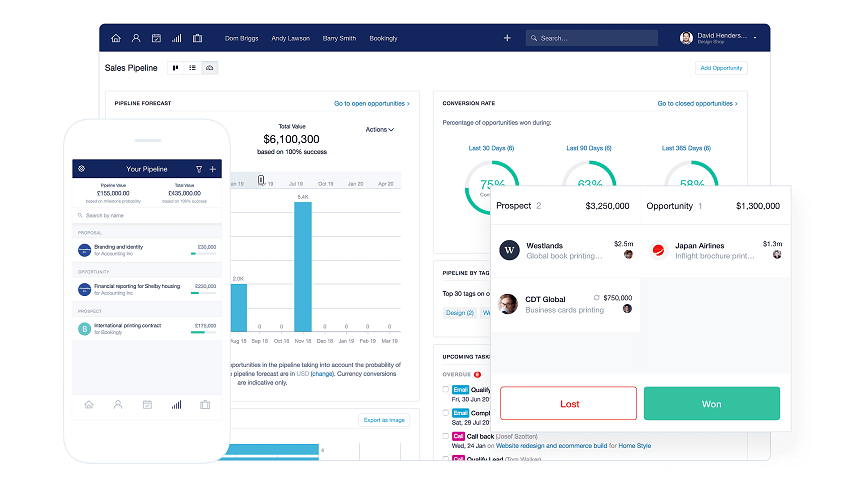This screenshot has width=856, height=498.
Task: Tap the plus icon in phone pipeline header
Action: [x=212, y=169]
